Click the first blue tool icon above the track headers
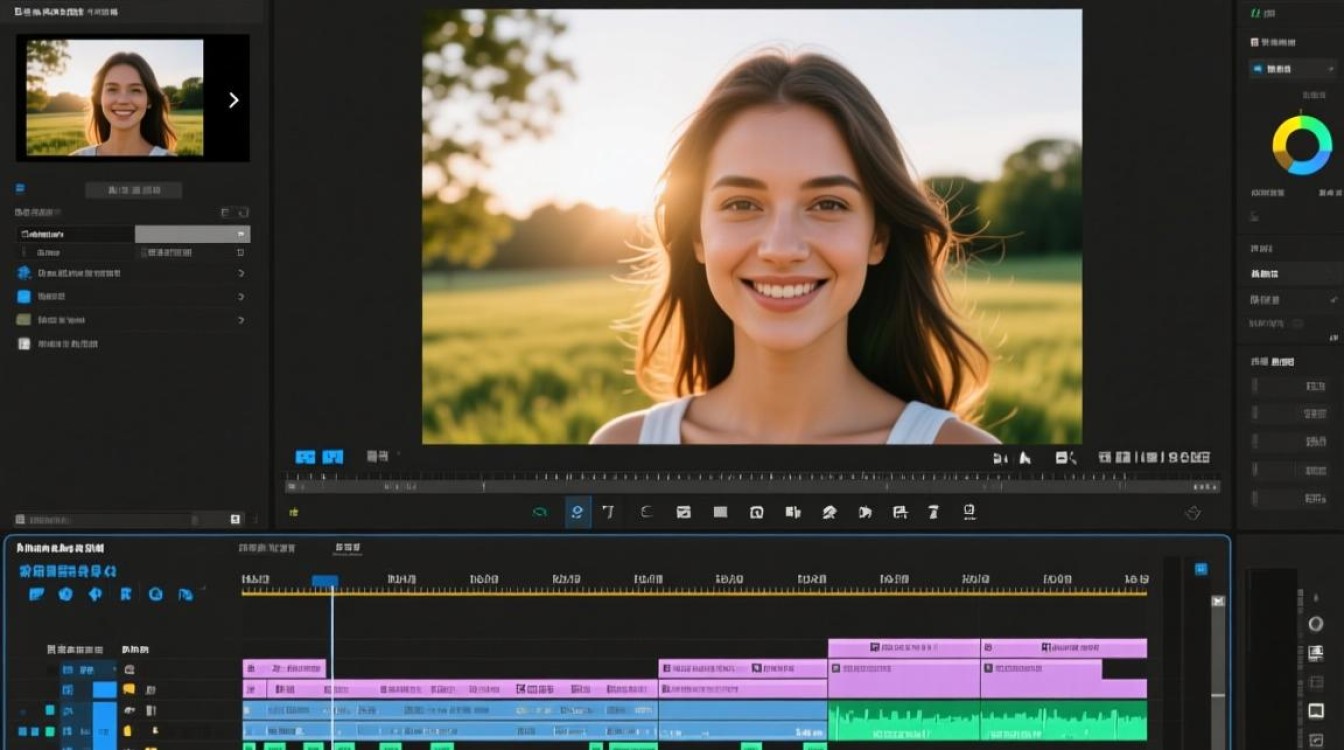Viewport: 1344px width, 750px height. 37,594
